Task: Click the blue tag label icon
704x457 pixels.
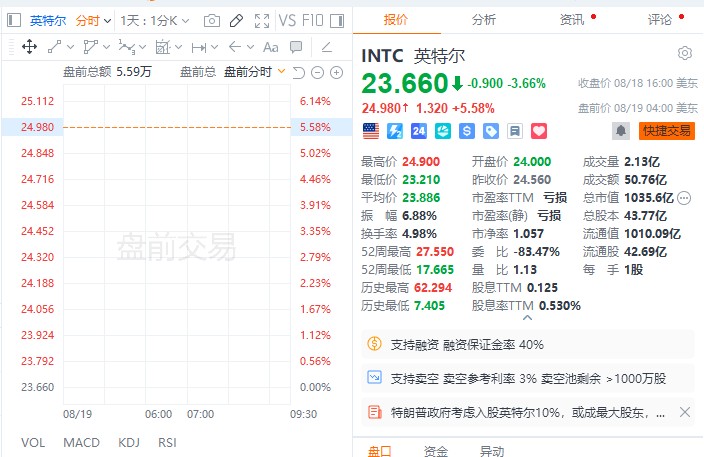Action: pyautogui.click(x=491, y=131)
